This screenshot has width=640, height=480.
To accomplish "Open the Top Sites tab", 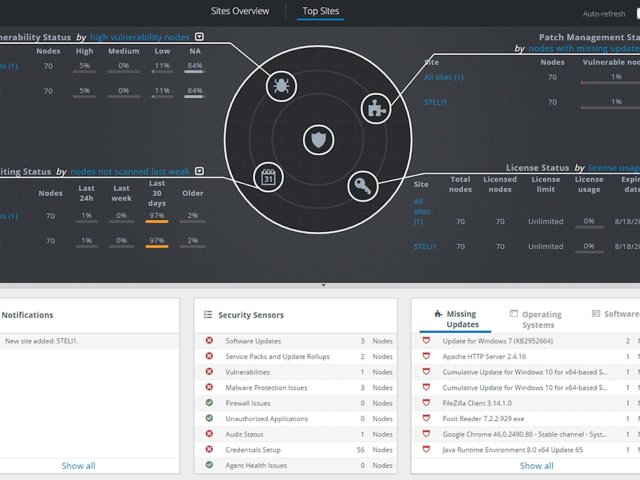I will pos(322,12).
